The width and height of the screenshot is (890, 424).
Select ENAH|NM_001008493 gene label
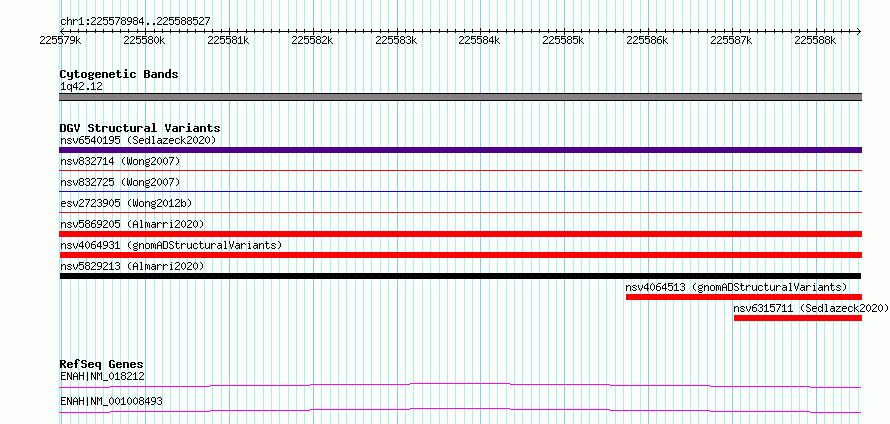point(111,401)
